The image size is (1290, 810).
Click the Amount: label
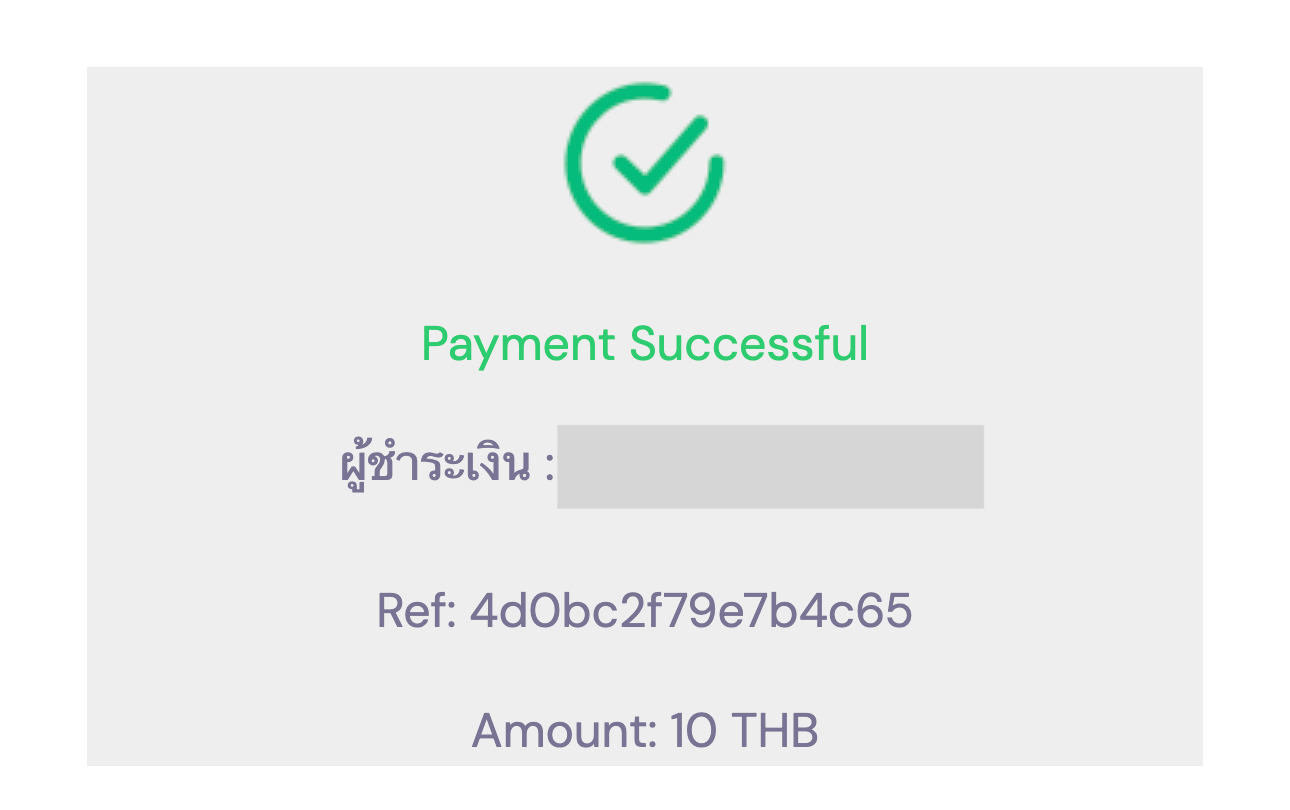pos(564,731)
